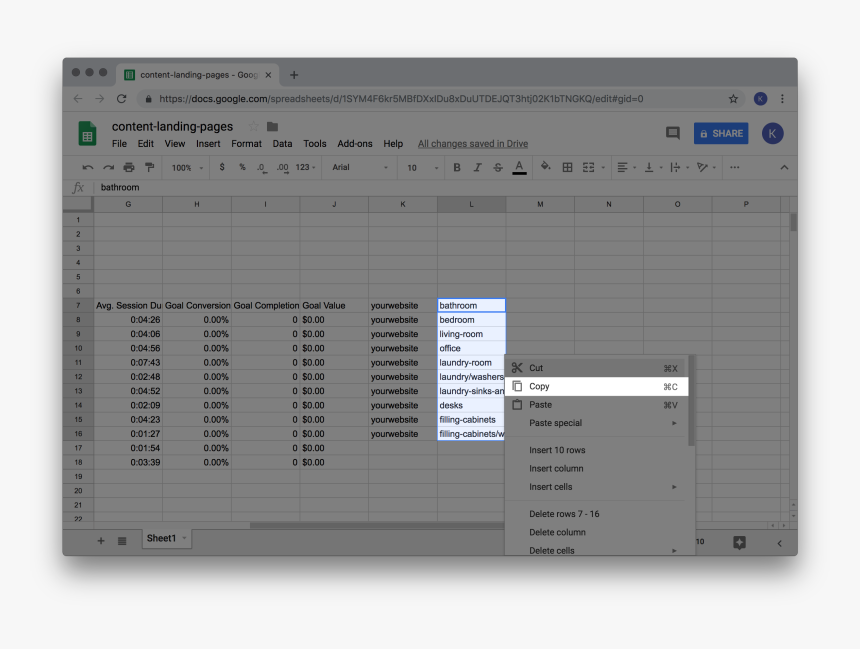The height and width of the screenshot is (649, 860).
Task: Open the View menu
Action: coord(174,144)
